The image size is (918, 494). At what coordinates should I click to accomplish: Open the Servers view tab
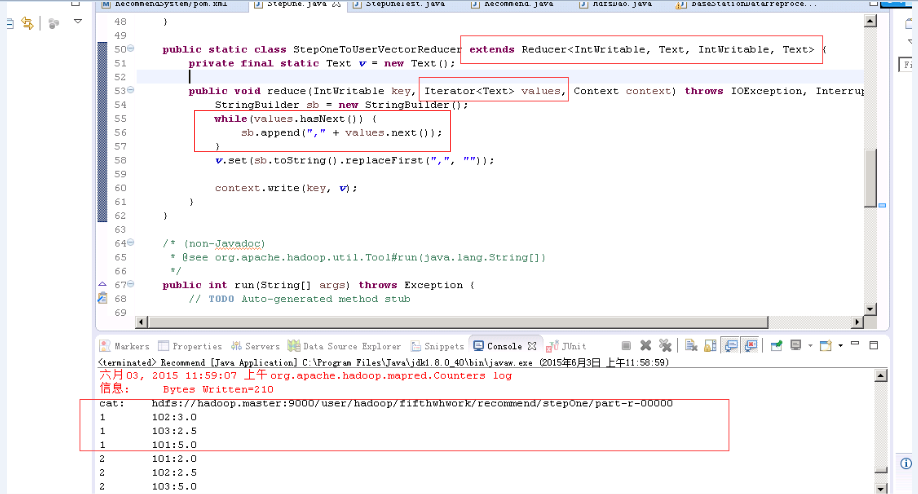[255, 346]
